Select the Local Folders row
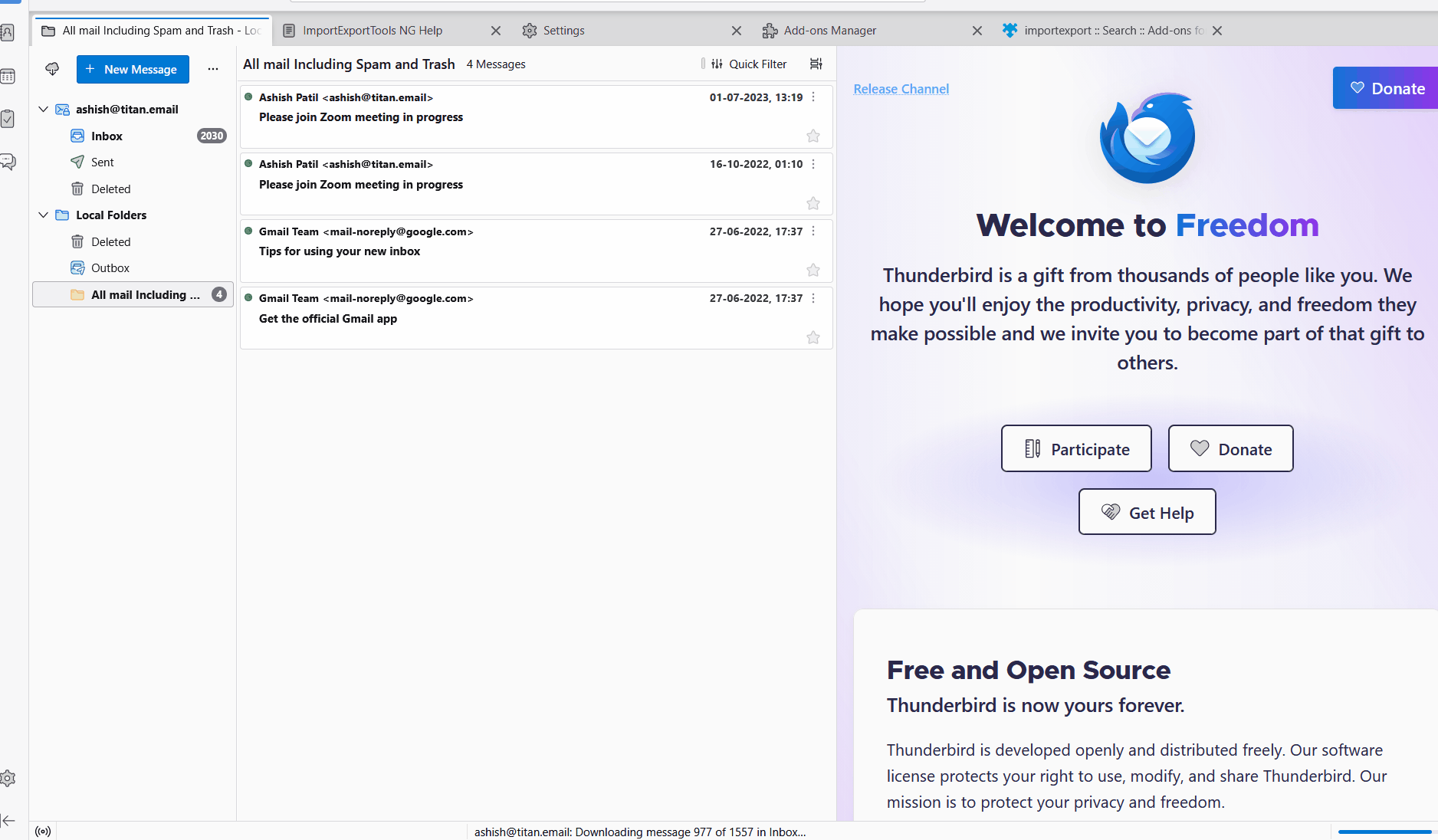 pos(133,215)
